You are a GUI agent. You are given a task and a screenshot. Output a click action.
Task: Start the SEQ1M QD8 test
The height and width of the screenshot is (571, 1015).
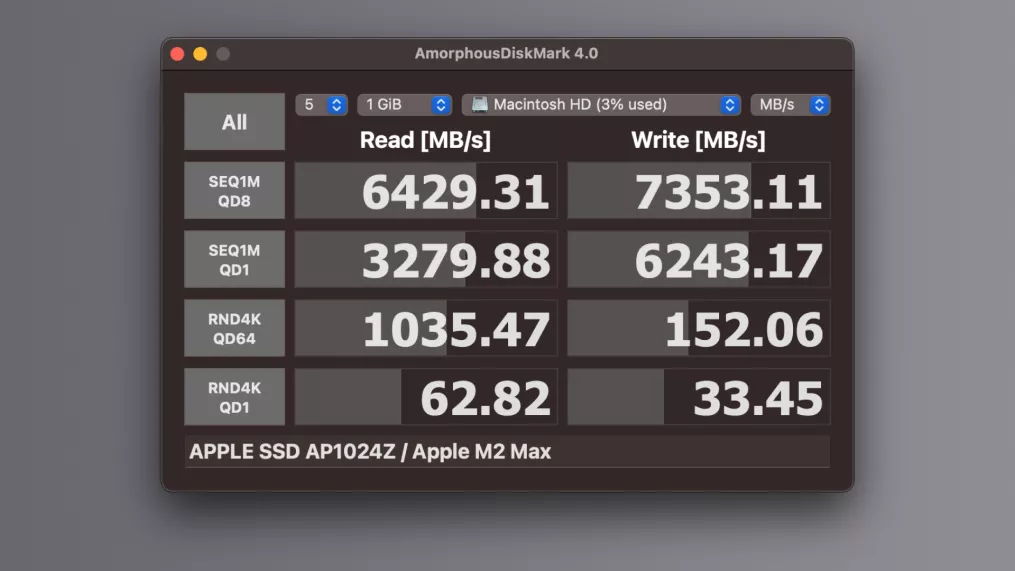tap(234, 191)
